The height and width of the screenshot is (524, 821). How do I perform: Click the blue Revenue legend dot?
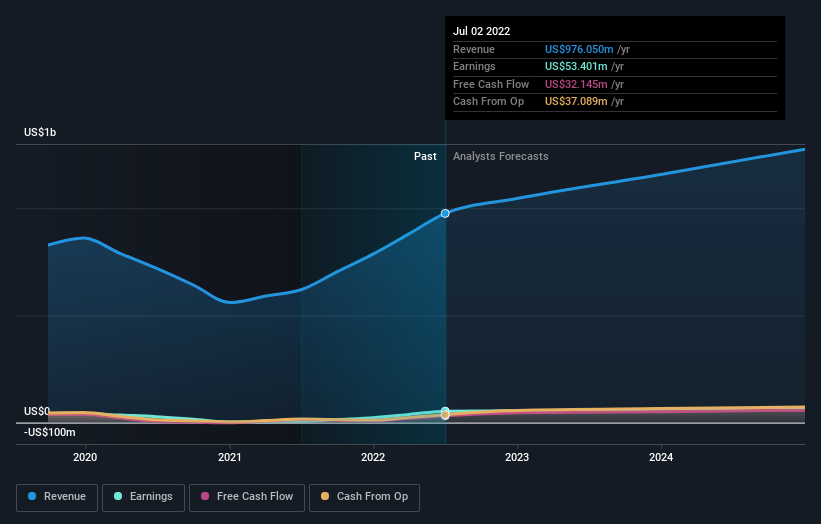pos(32,496)
